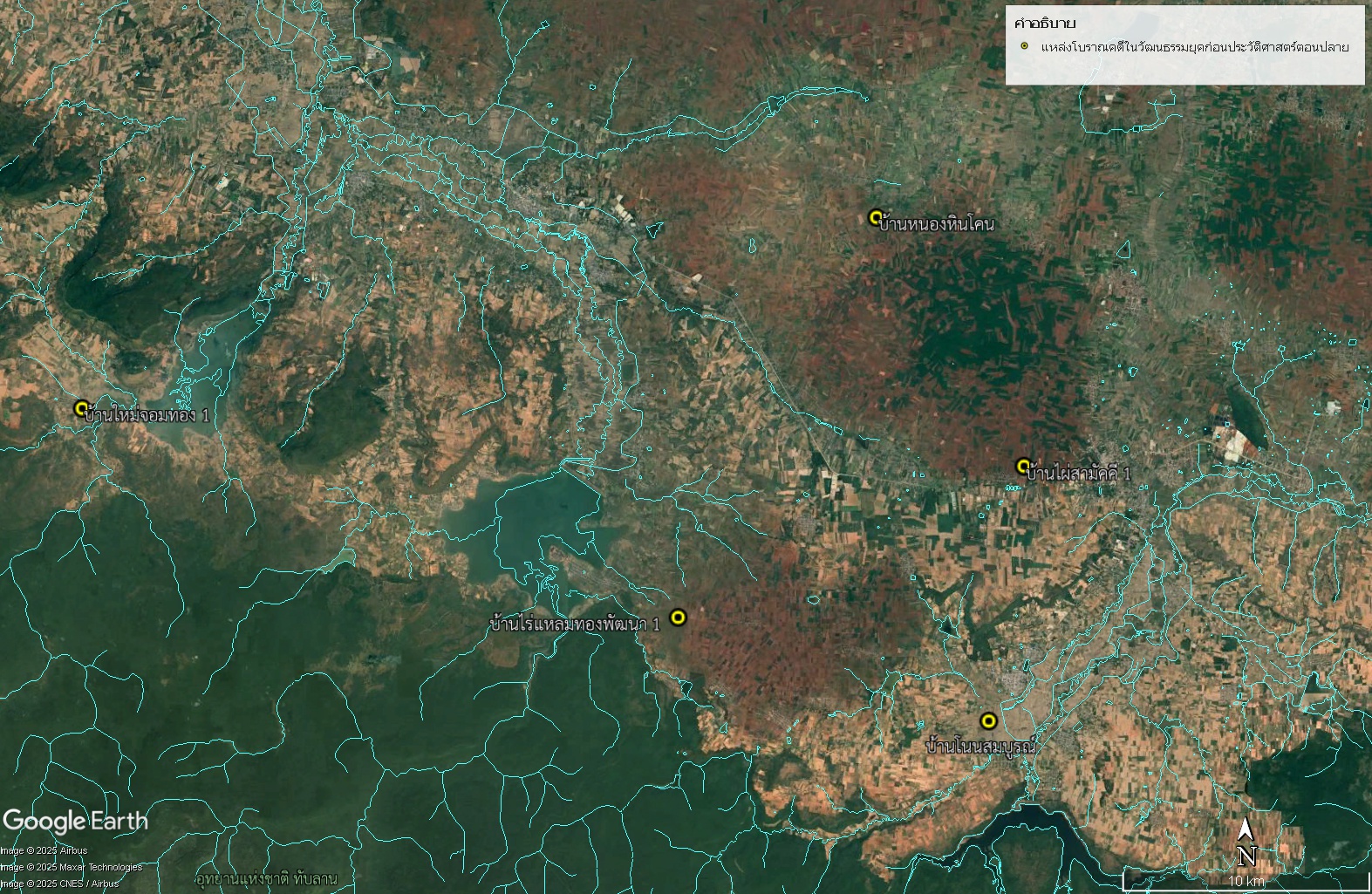1372x894 pixels.
Task: Click the บ้านหนองหินโคน text label
Action: [937, 224]
